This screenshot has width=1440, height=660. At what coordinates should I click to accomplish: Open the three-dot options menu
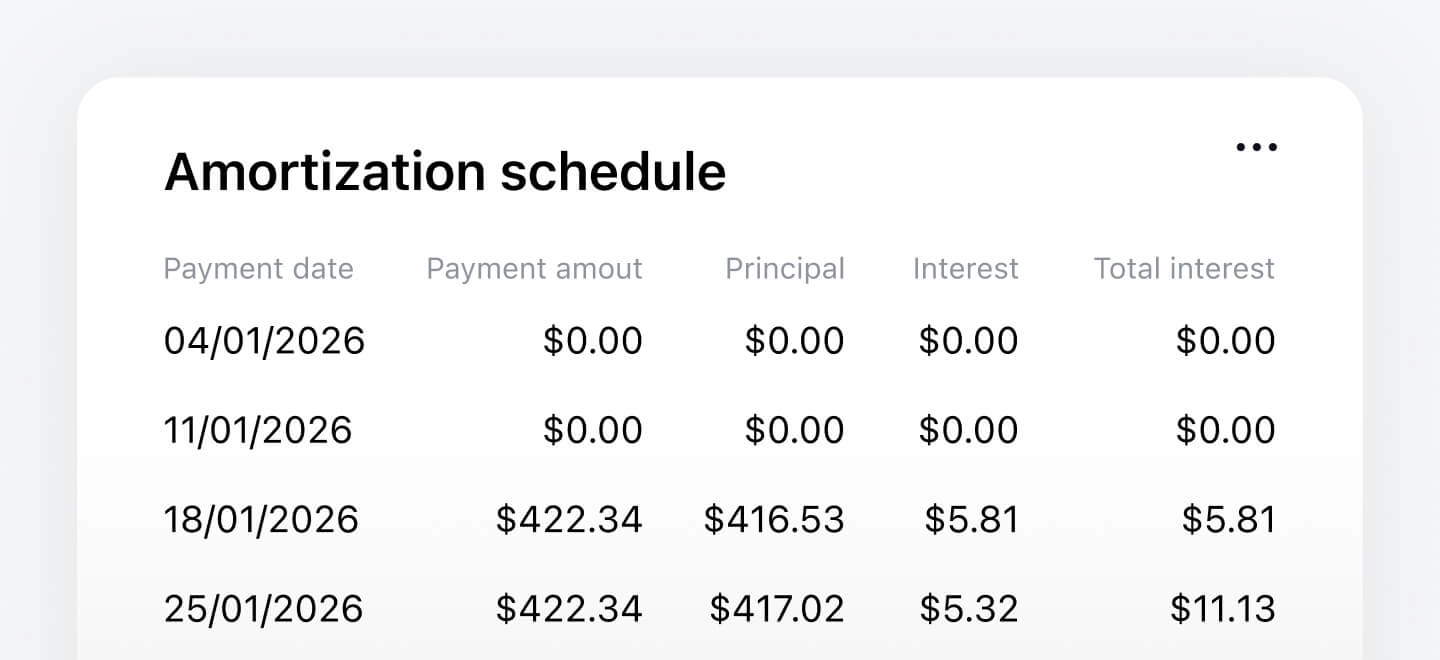(x=1256, y=146)
